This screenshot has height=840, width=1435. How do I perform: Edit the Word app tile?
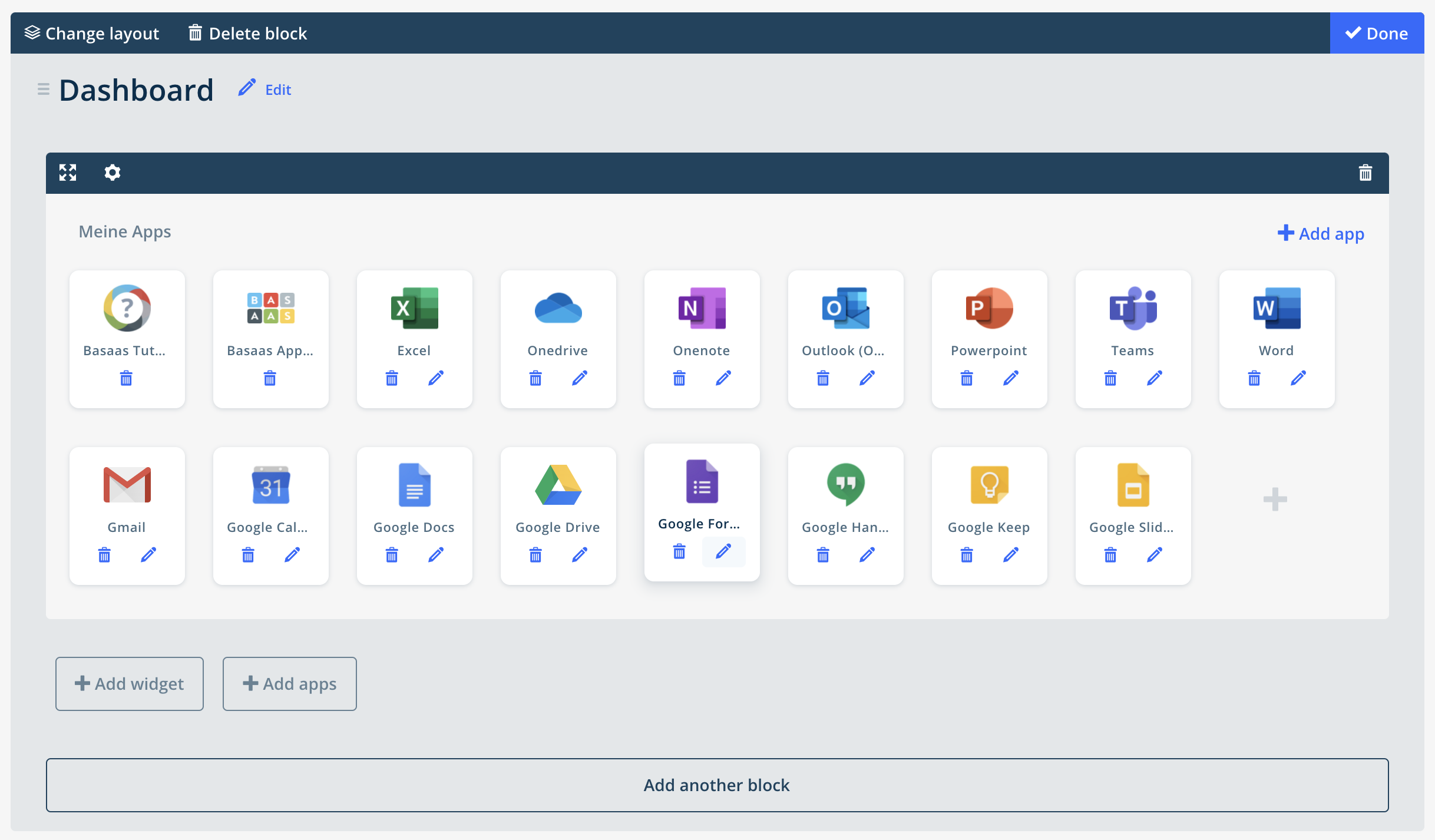(x=1298, y=378)
